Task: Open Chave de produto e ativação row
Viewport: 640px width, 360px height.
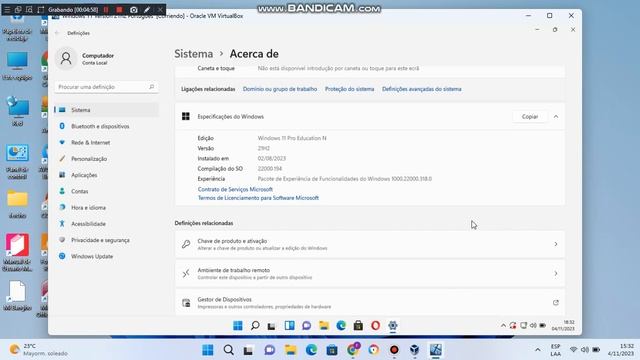Action: click(x=370, y=244)
